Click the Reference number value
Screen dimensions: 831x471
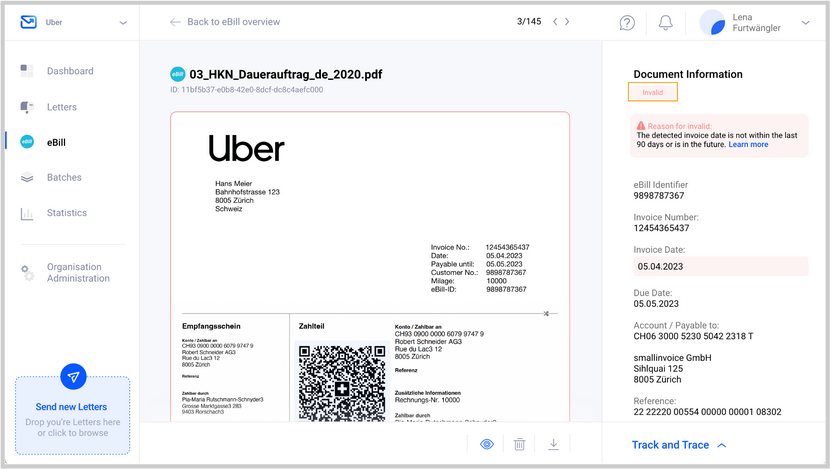[x=707, y=412]
